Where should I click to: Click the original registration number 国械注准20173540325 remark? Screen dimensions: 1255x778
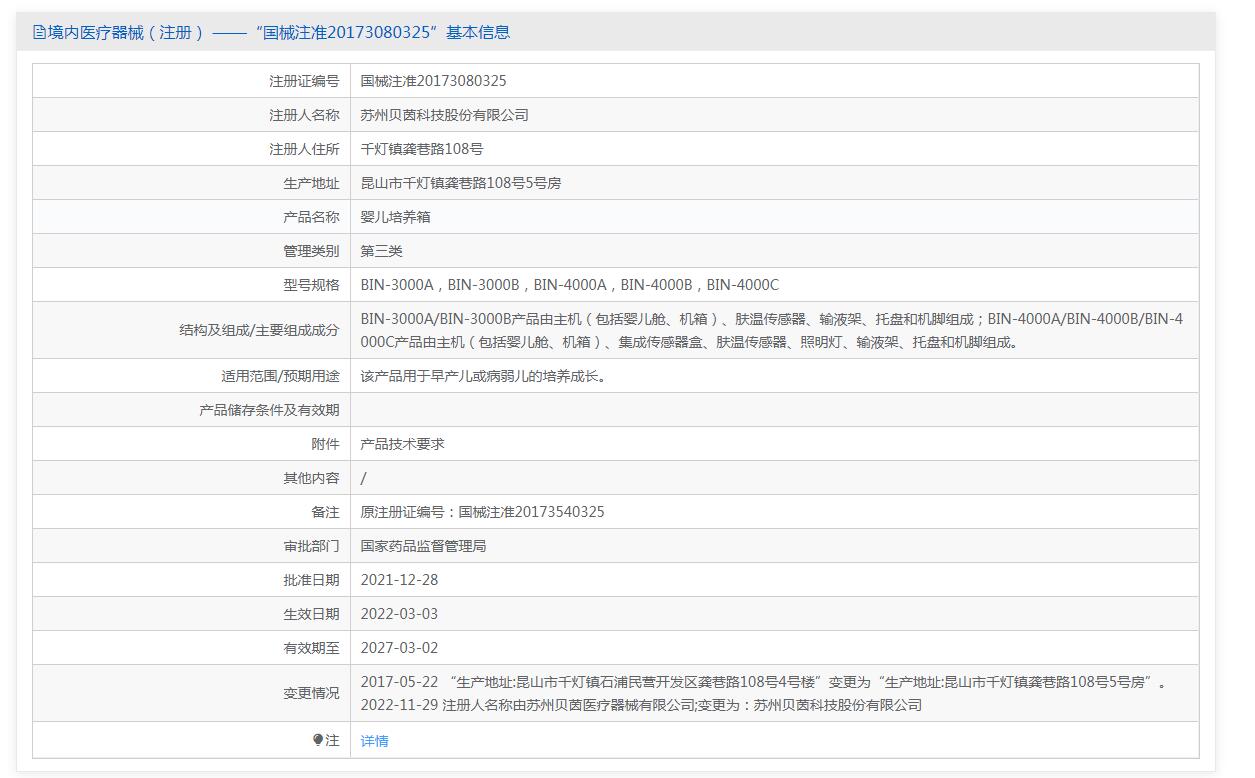[482, 512]
